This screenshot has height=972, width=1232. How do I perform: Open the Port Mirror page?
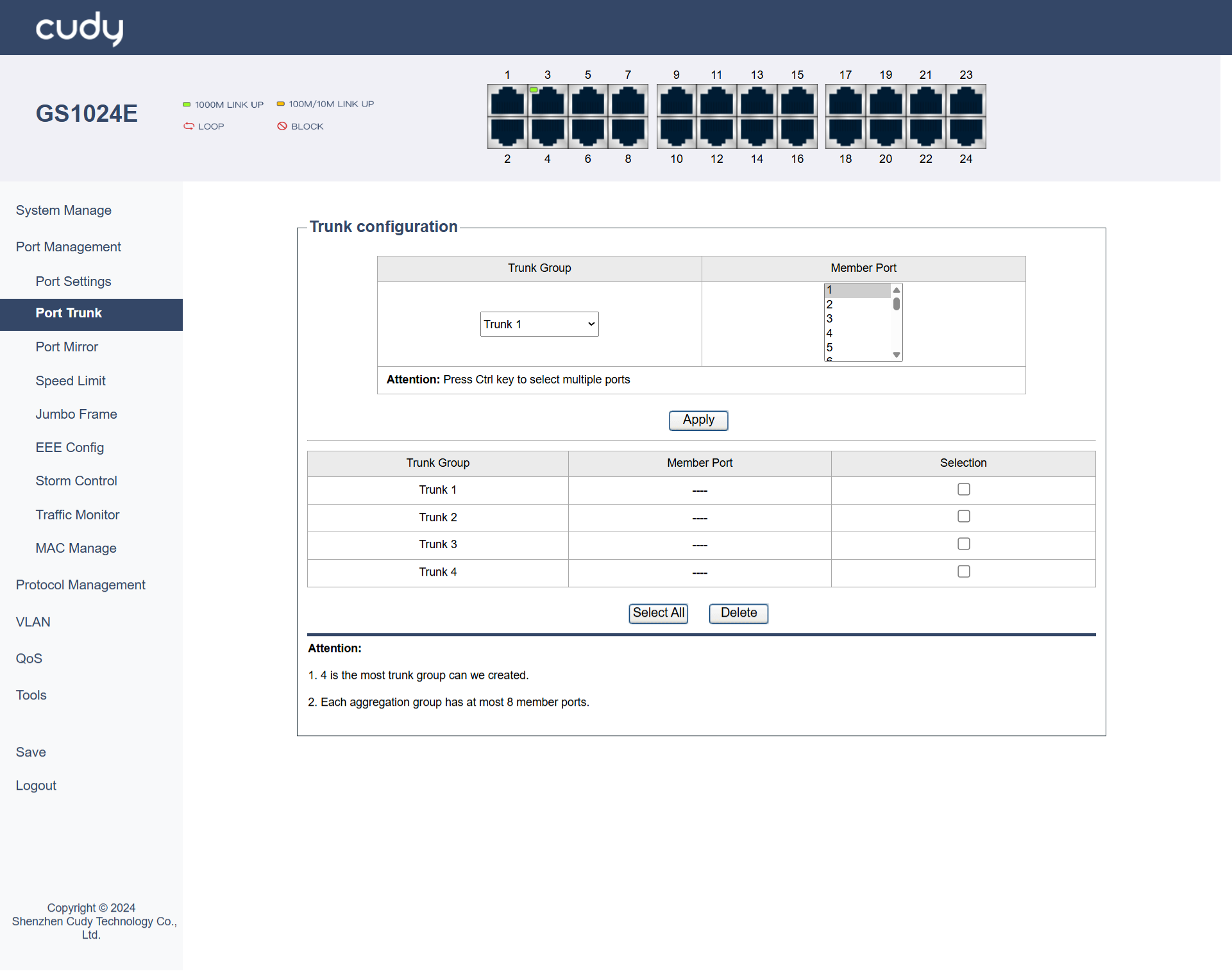tap(67, 347)
